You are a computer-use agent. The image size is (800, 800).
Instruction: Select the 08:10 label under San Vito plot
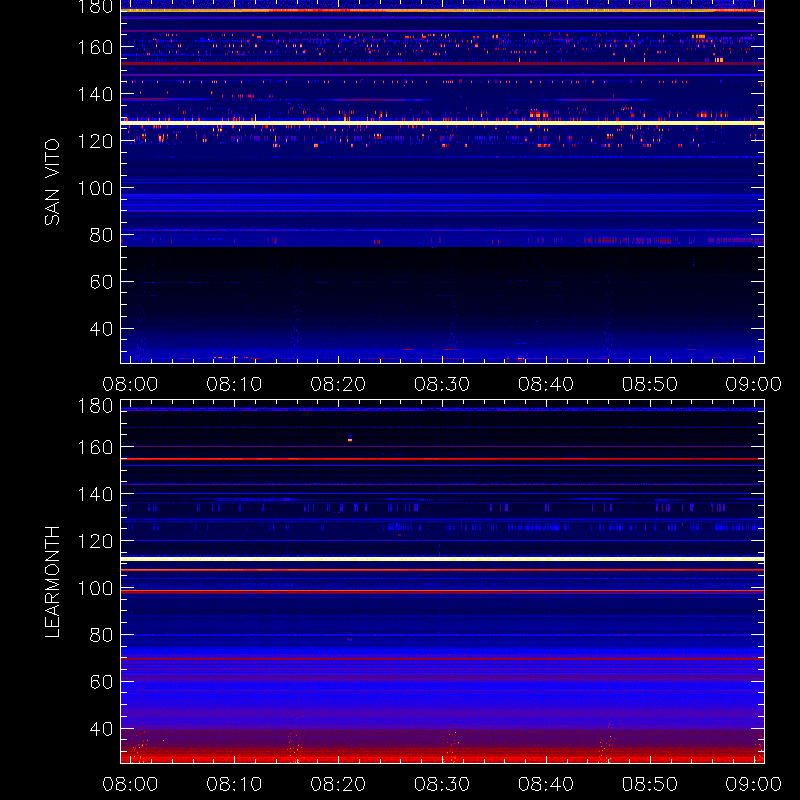point(234,384)
